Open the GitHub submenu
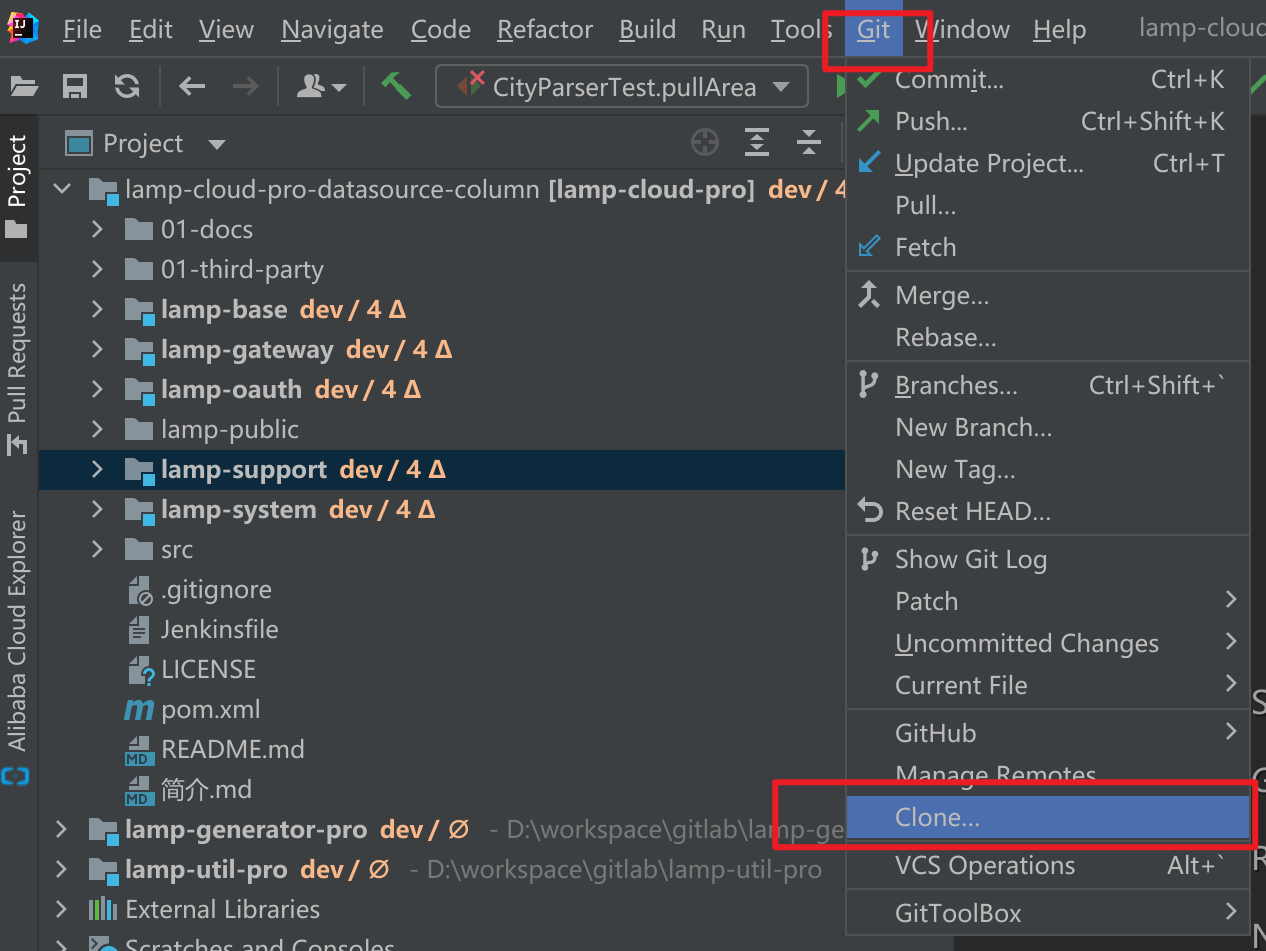Screen dimensions: 1266x951 pyautogui.click(x=936, y=733)
